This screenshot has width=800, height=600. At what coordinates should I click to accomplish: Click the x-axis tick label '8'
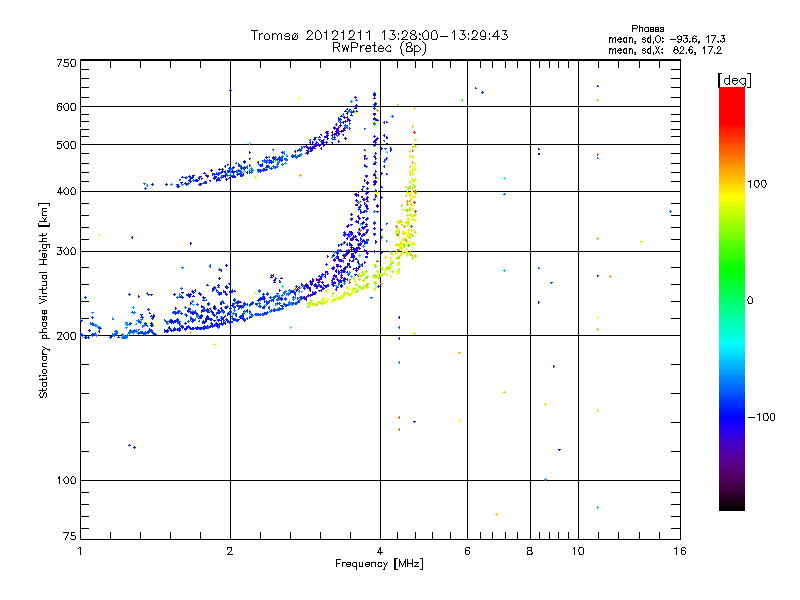pyautogui.click(x=530, y=551)
